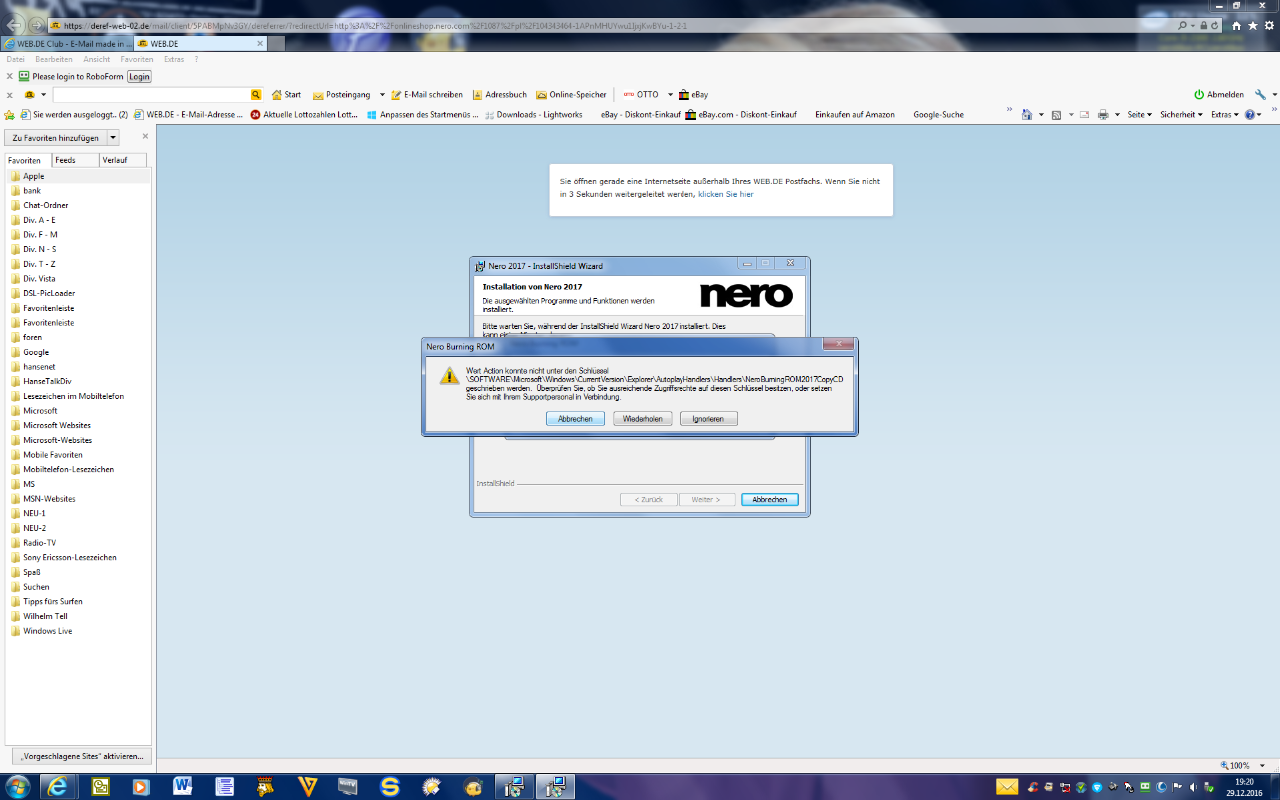This screenshot has height=800, width=1280.
Task: Open the Ansicht menu
Action: coord(97,59)
